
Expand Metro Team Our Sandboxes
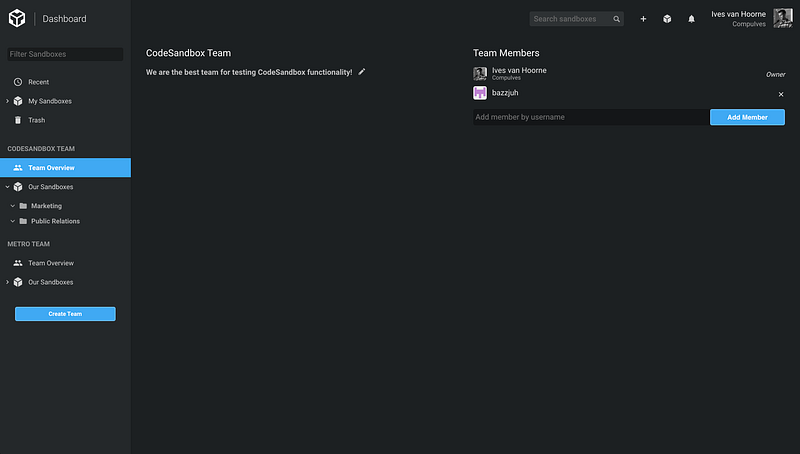(x=8, y=282)
